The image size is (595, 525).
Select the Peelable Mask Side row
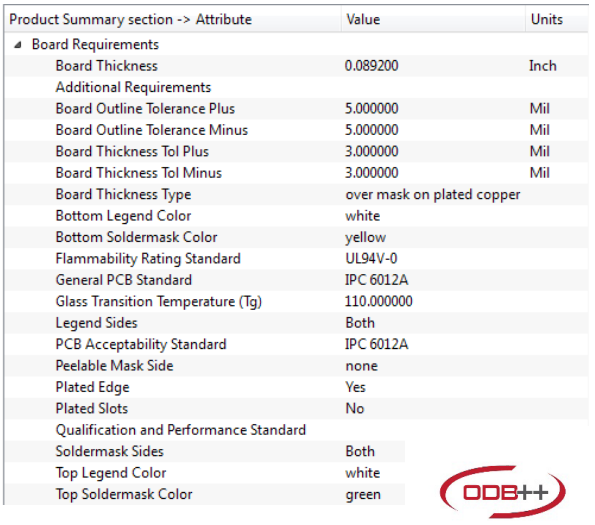click(x=297, y=366)
